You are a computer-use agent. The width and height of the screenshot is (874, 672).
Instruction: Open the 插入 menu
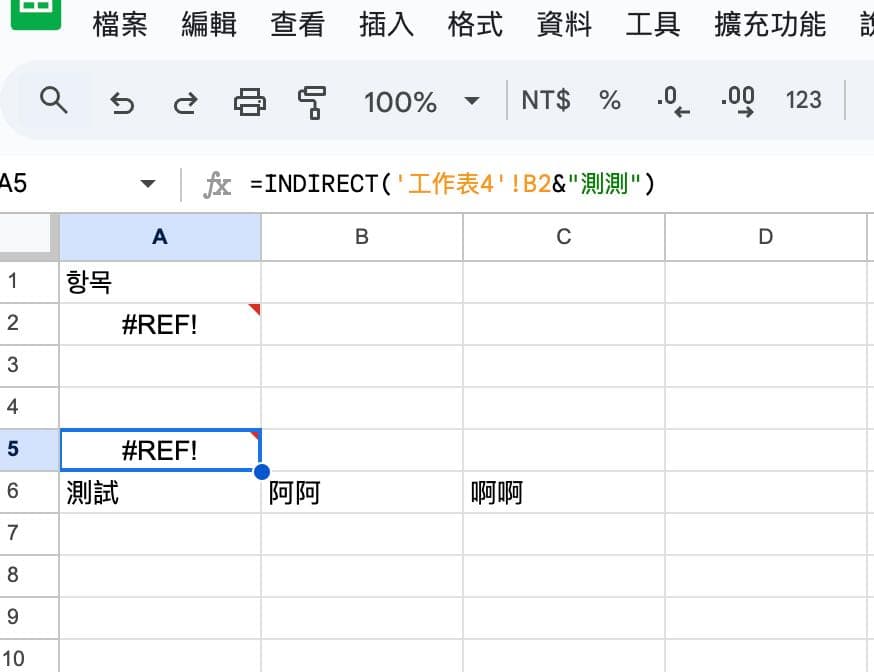pos(386,25)
